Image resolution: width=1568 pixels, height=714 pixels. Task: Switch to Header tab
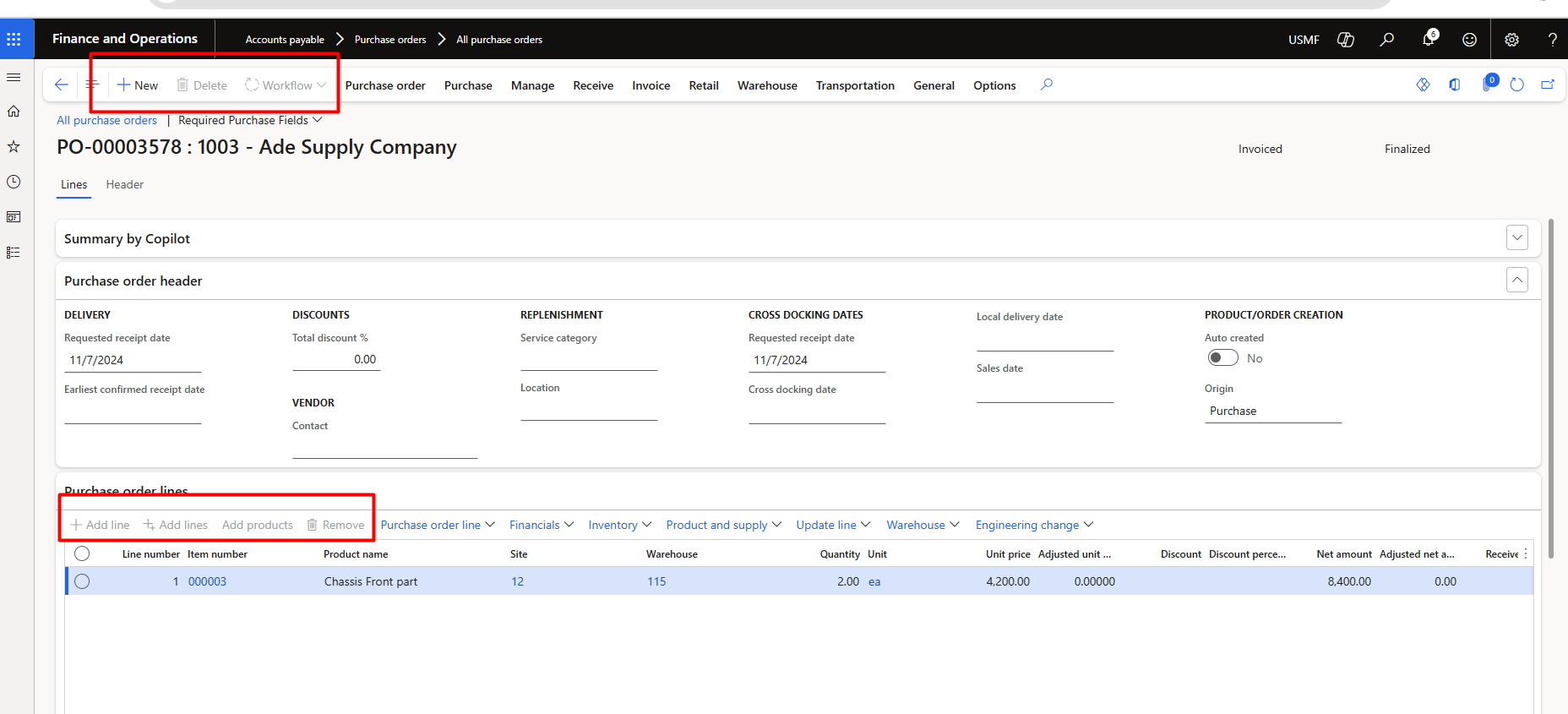[x=124, y=184]
